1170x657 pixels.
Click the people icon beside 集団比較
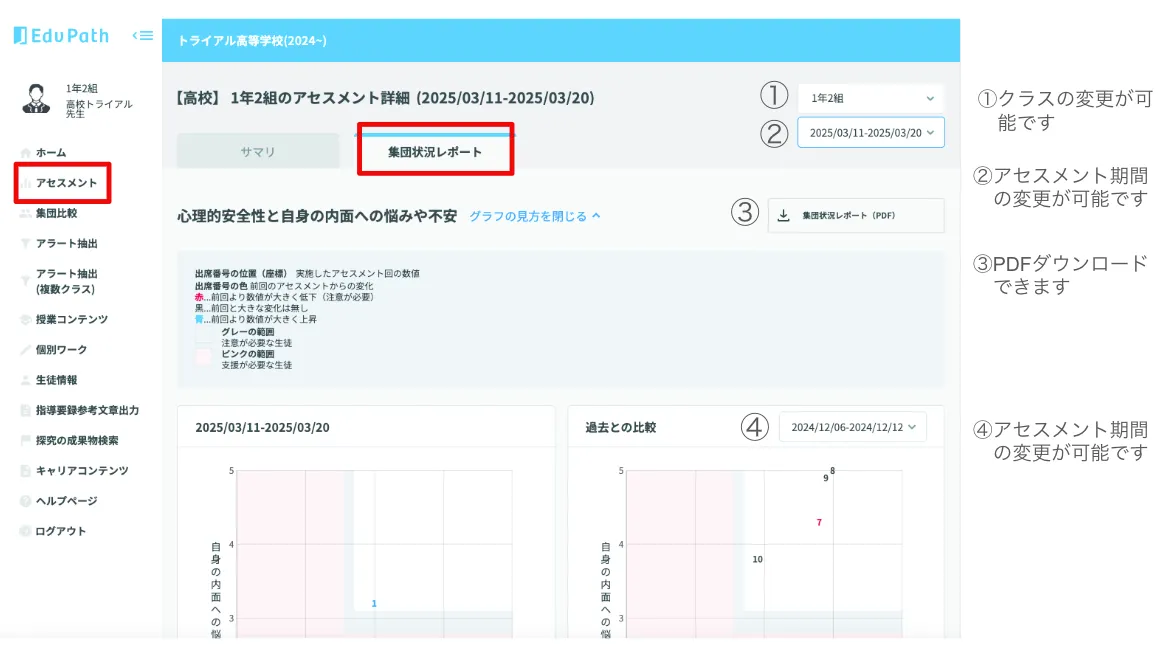(25, 214)
